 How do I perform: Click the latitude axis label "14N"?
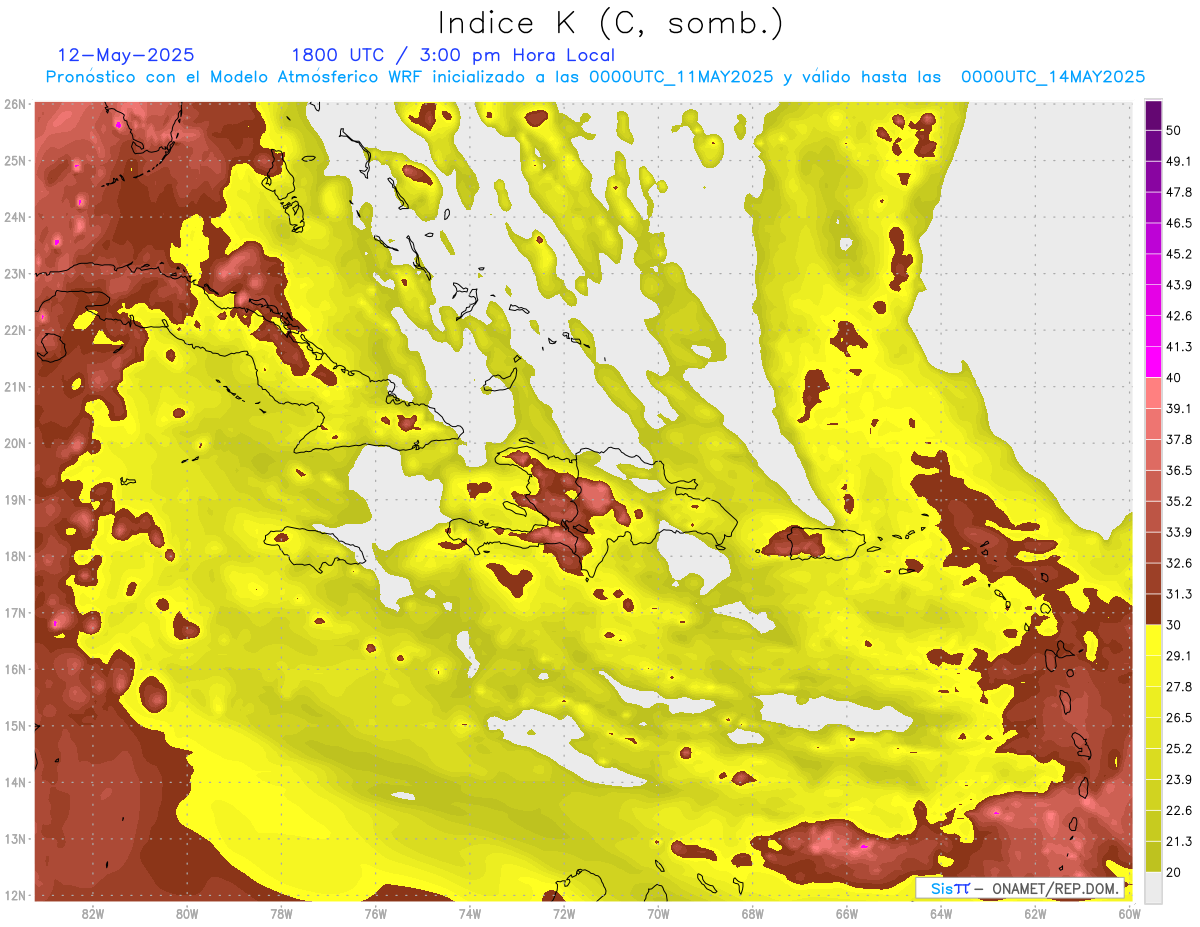click(x=14, y=782)
